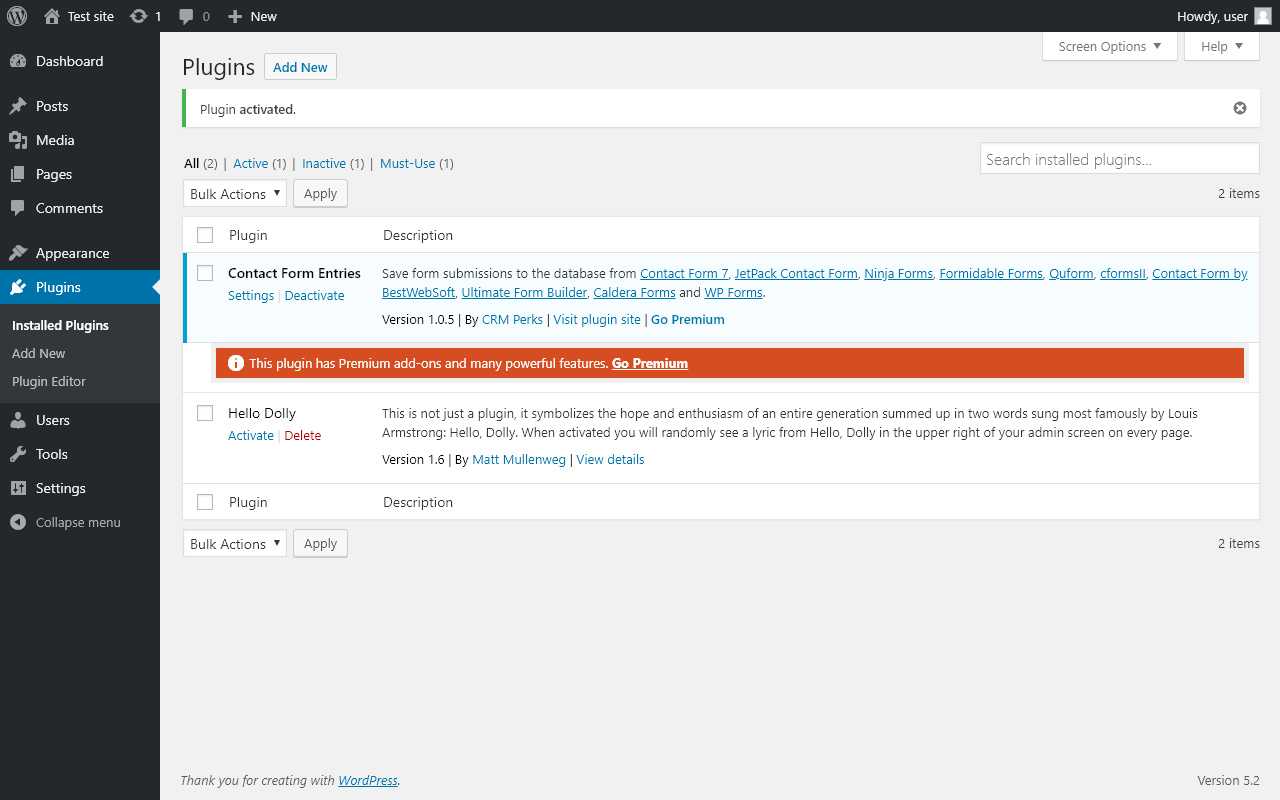Open the Users menu label

coord(53,420)
